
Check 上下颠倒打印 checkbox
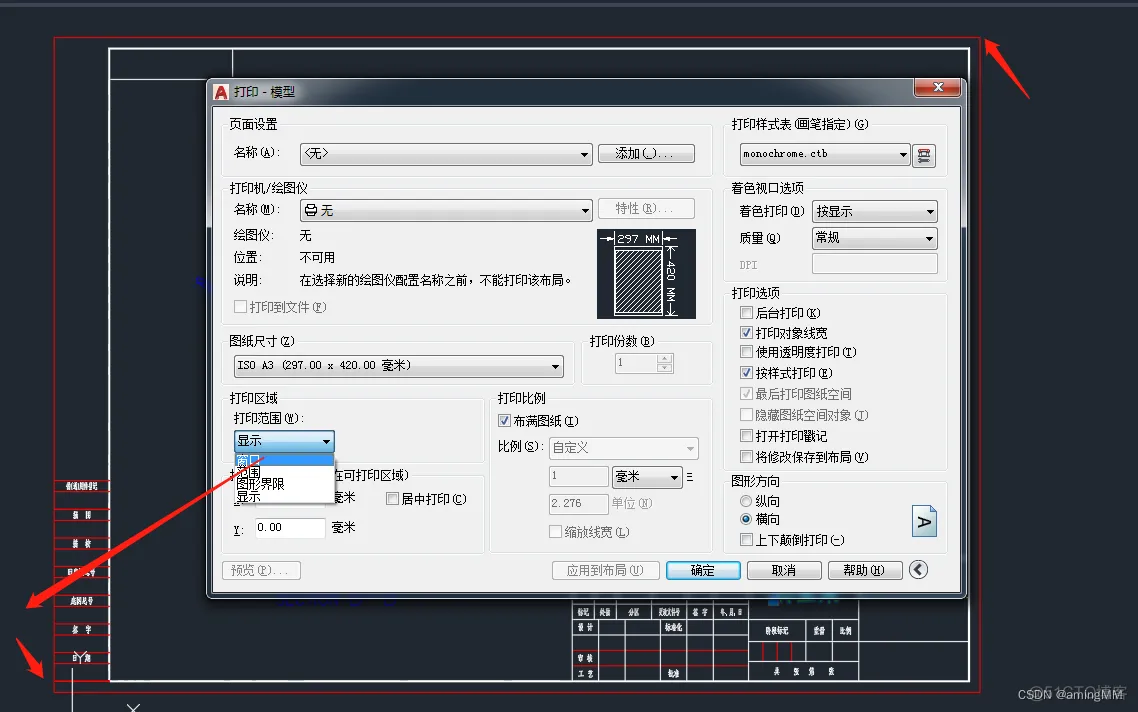pos(746,540)
